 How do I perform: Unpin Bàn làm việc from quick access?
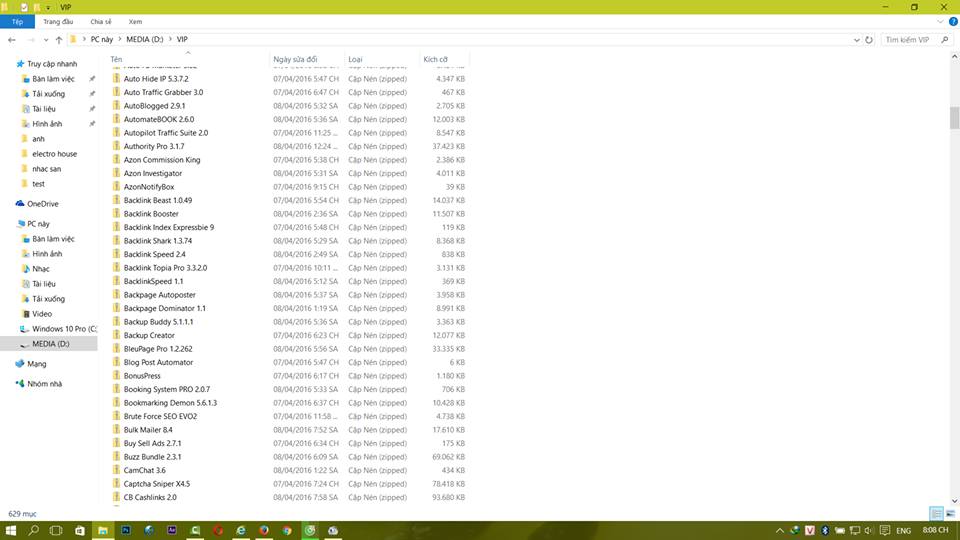(92, 79)
